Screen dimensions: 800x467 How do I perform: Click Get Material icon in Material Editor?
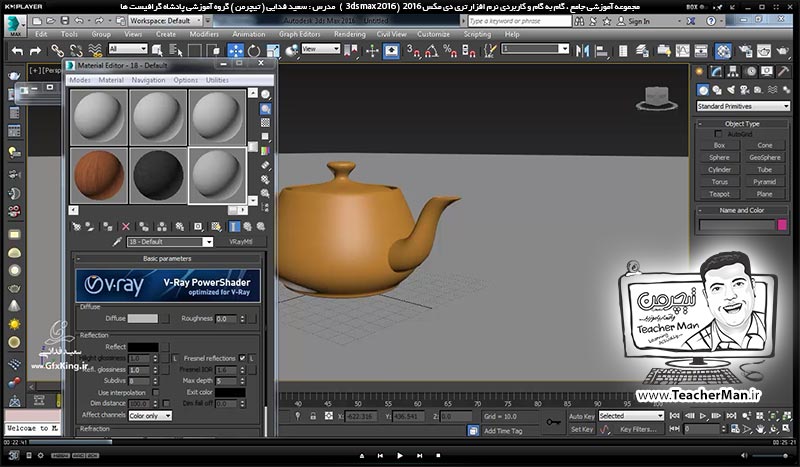[77, 226]
